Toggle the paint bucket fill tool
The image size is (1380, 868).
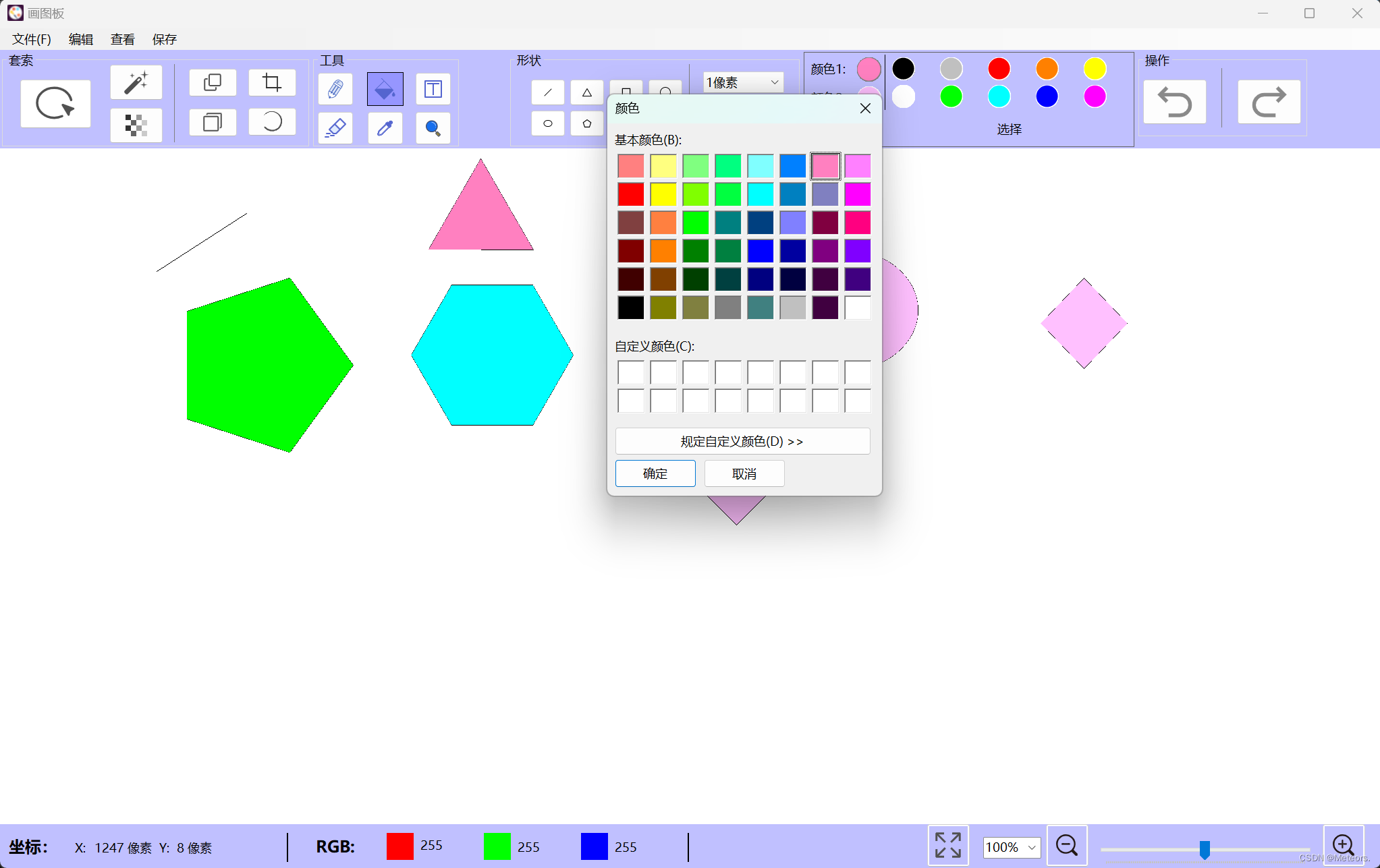click(385, 89)
